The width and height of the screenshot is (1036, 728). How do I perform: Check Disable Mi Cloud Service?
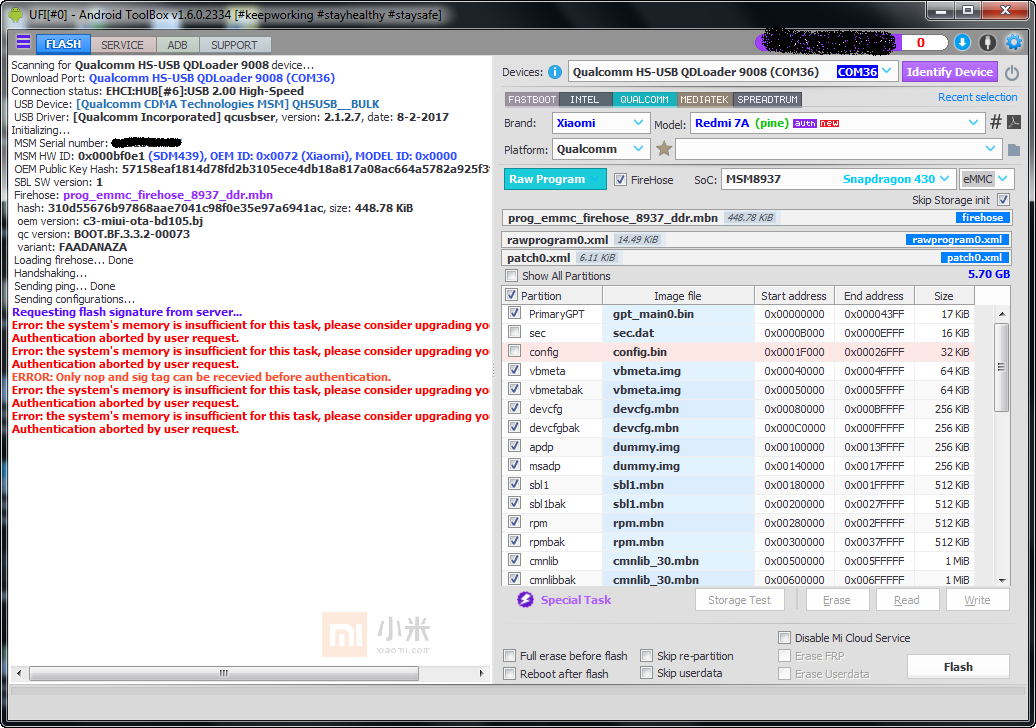tap(785, 638)
